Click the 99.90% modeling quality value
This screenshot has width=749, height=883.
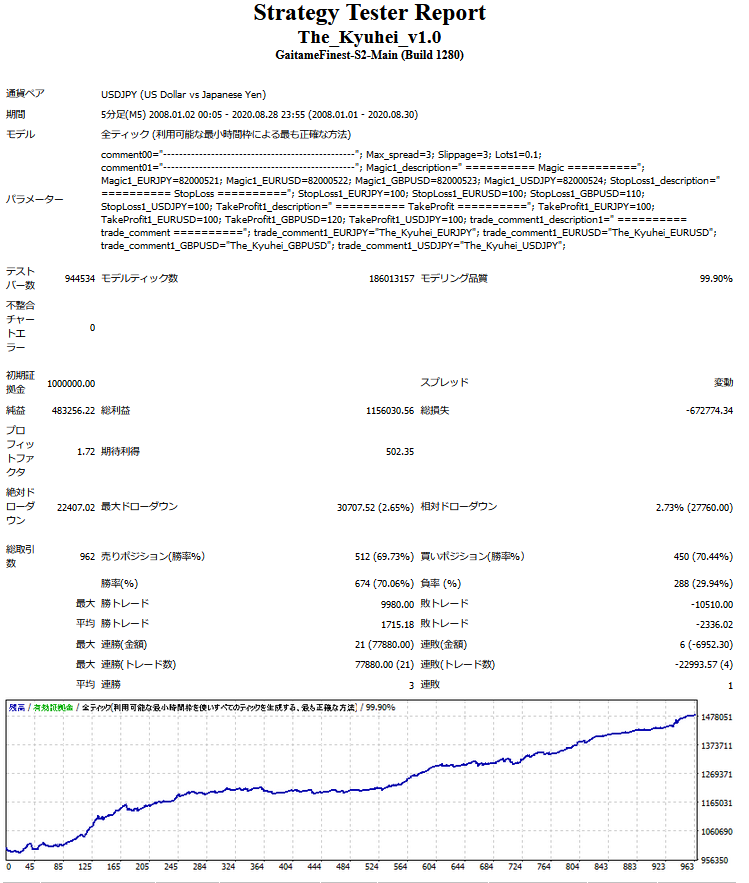[x=716, y=278]
